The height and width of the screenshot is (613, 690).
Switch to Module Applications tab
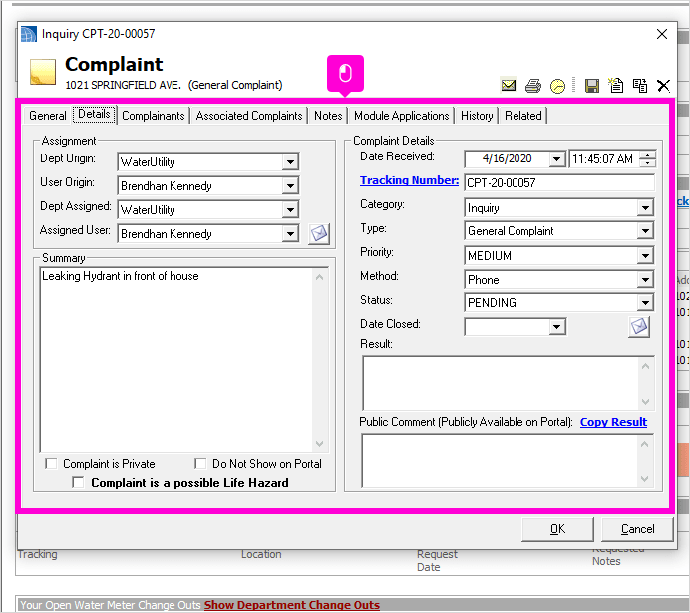401,116
